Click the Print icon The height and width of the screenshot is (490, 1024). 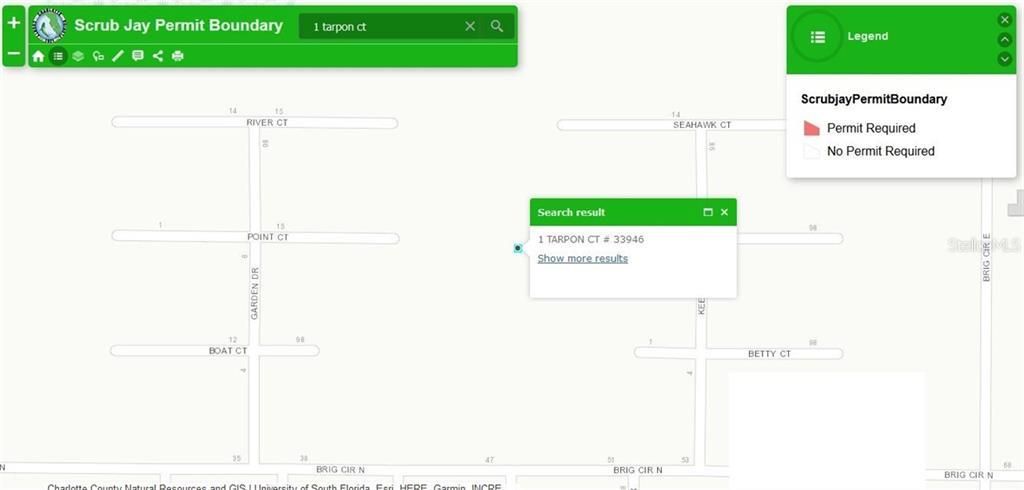178,56
